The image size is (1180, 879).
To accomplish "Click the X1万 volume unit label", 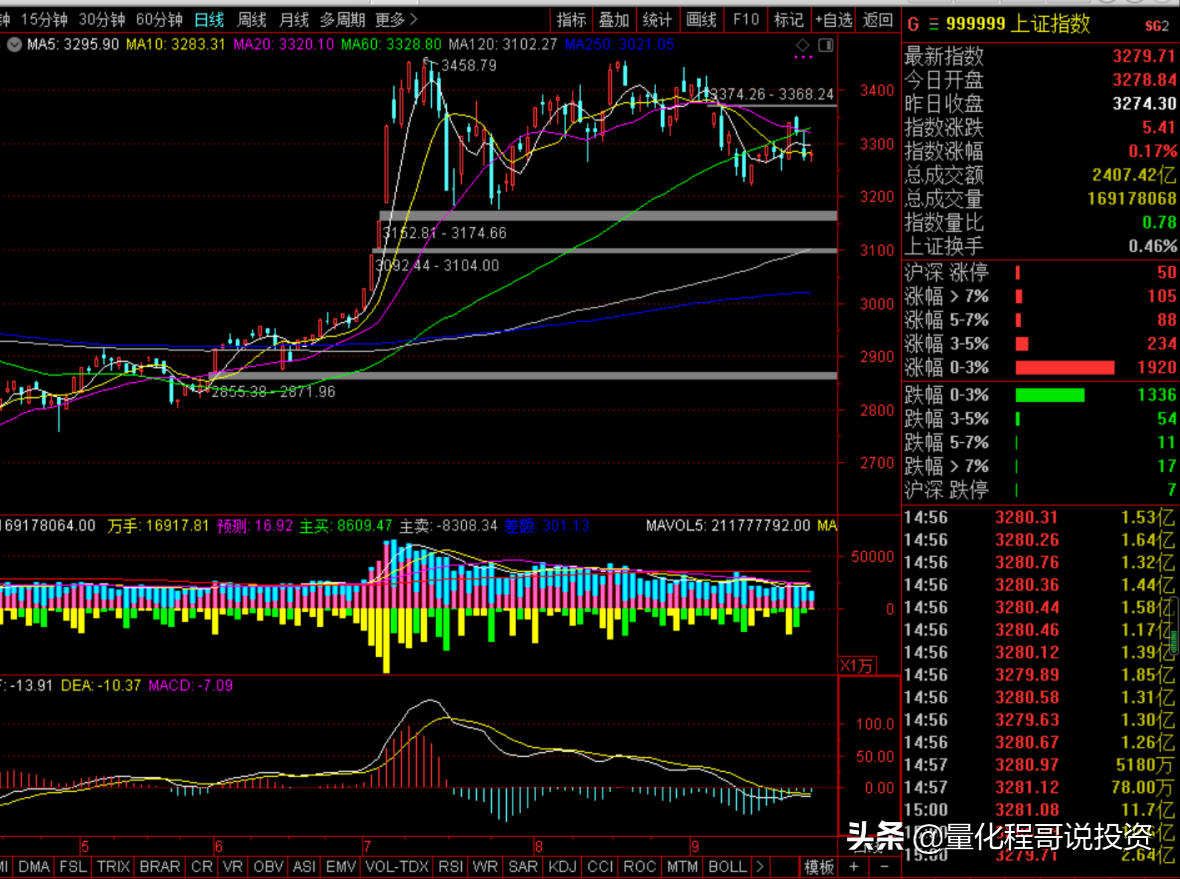I will [x=857, y=665].
